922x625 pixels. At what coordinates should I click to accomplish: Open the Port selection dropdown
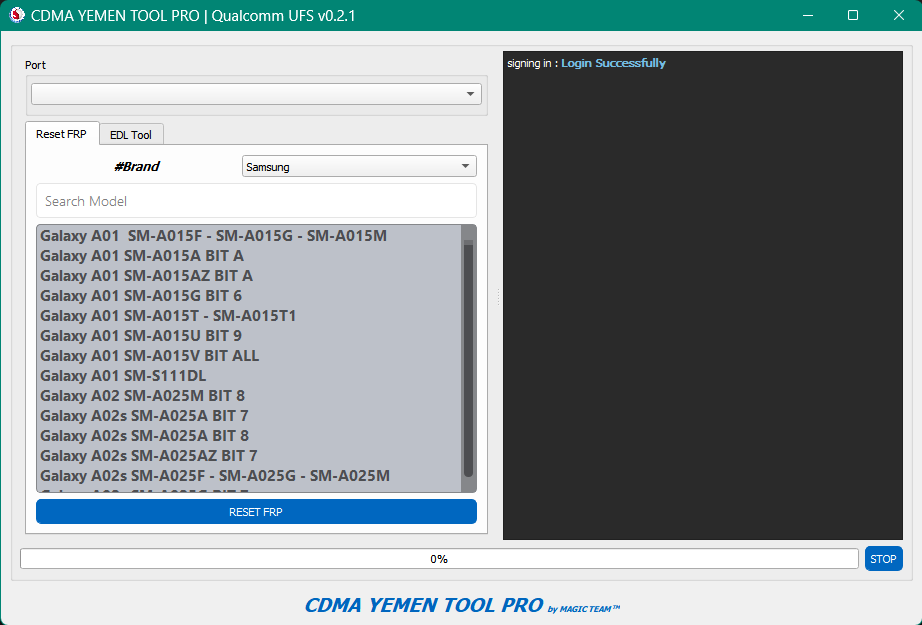pyautogui.click(x=255, y=93)
